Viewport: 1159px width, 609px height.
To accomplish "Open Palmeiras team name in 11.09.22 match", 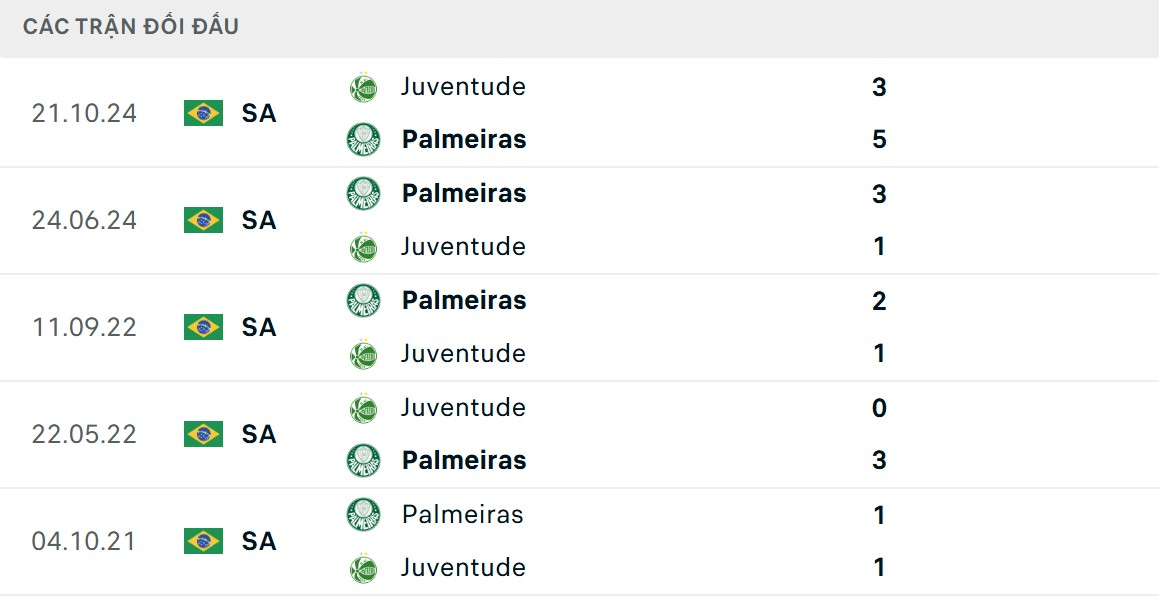I will [x=464, y=300].
